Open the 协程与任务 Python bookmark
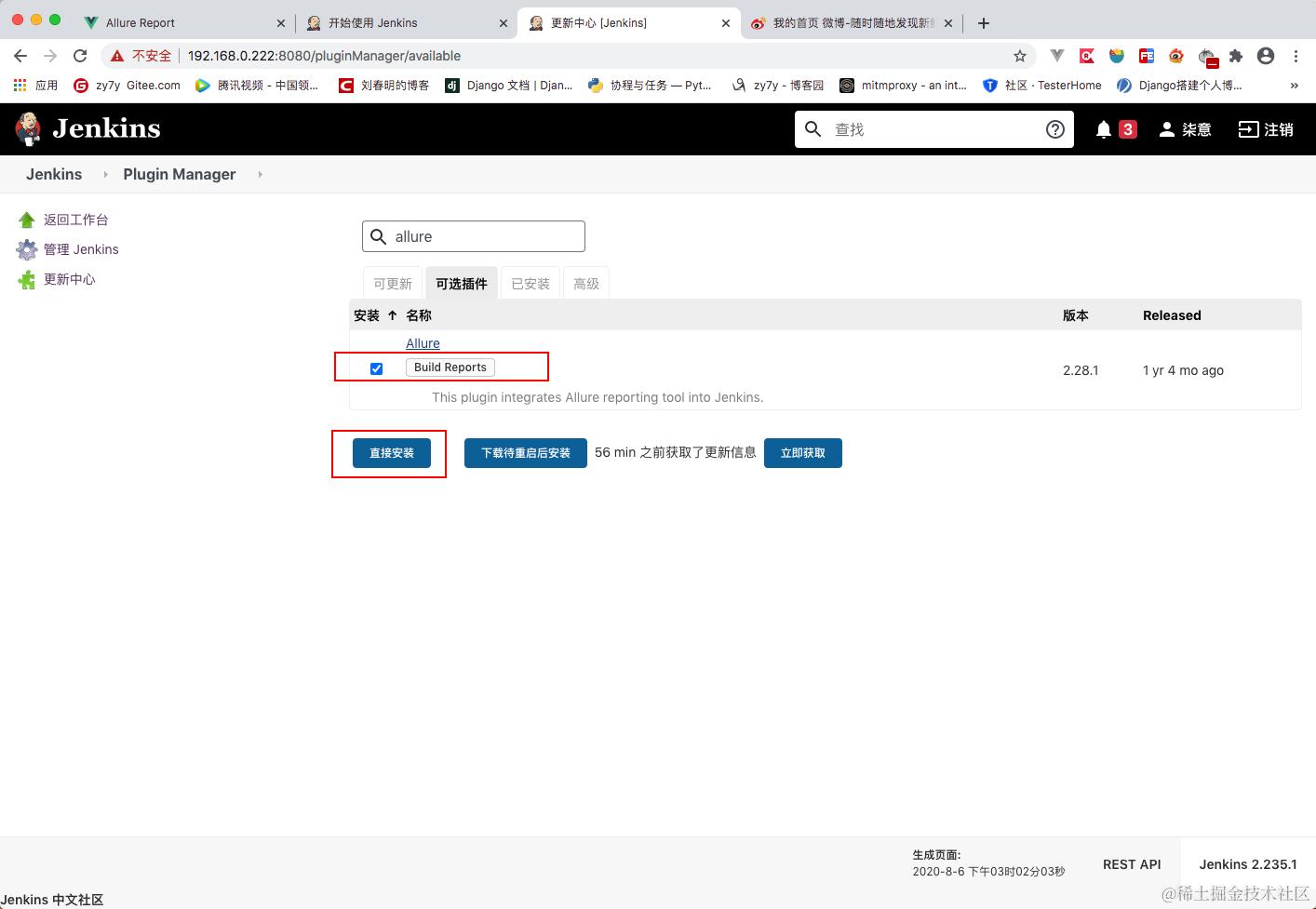Viewport: 1316px width, 909px height. tap(650, 85)
